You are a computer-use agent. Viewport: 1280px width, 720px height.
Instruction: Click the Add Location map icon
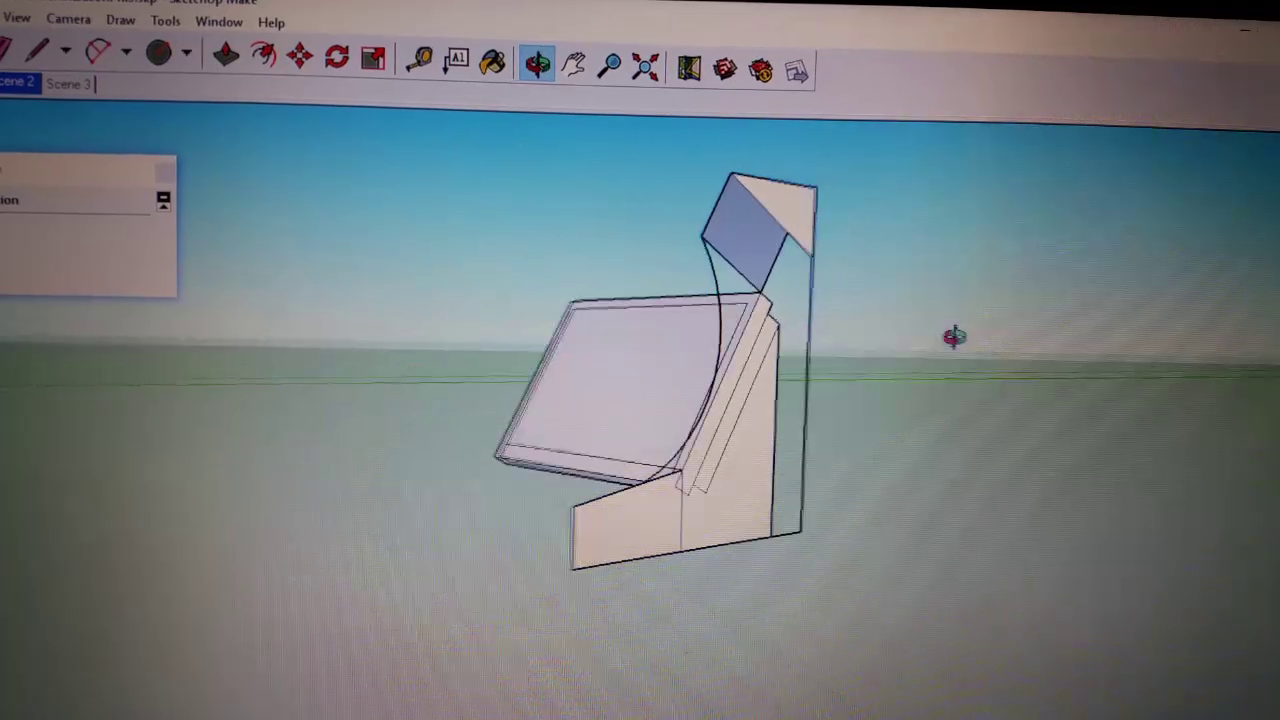click(x=689, y=69)
